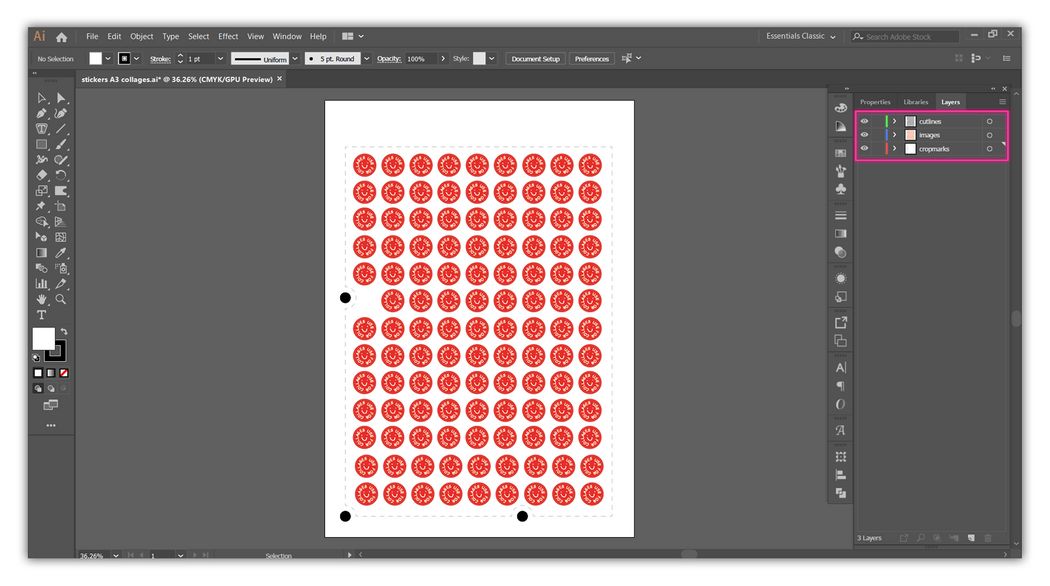Activate the Zoom tool
The height and width of the screenshot is (586, 1050).
(60, 298)
